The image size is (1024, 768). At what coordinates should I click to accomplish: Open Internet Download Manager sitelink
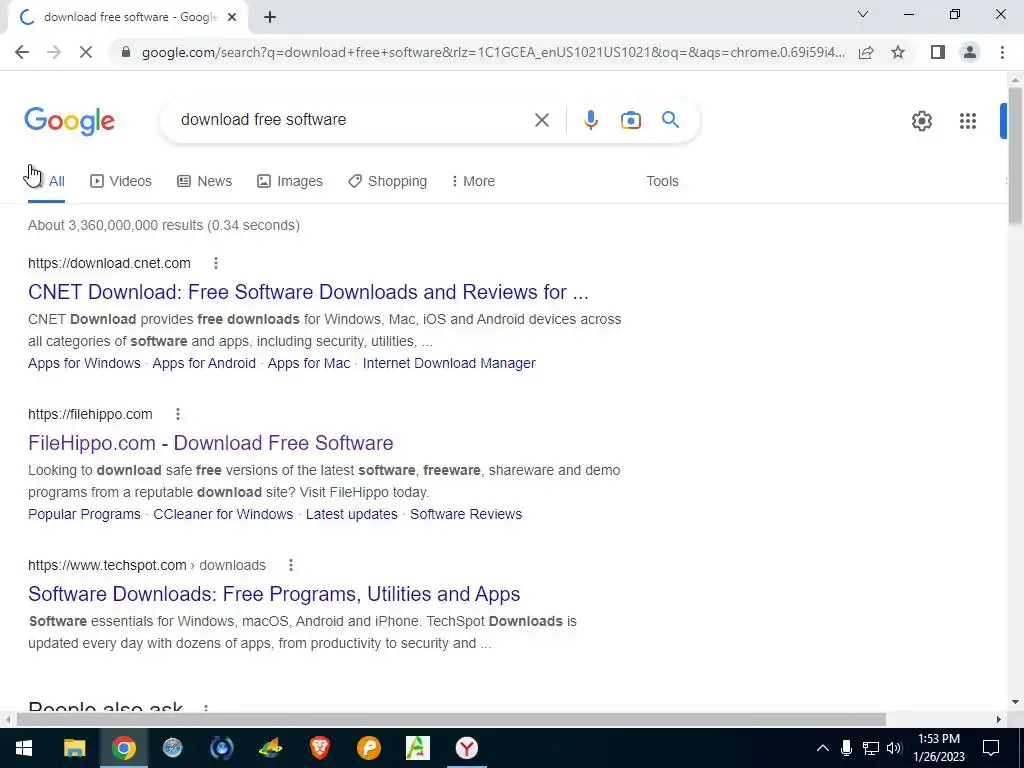pyautogui.click(x=449, y=363)
